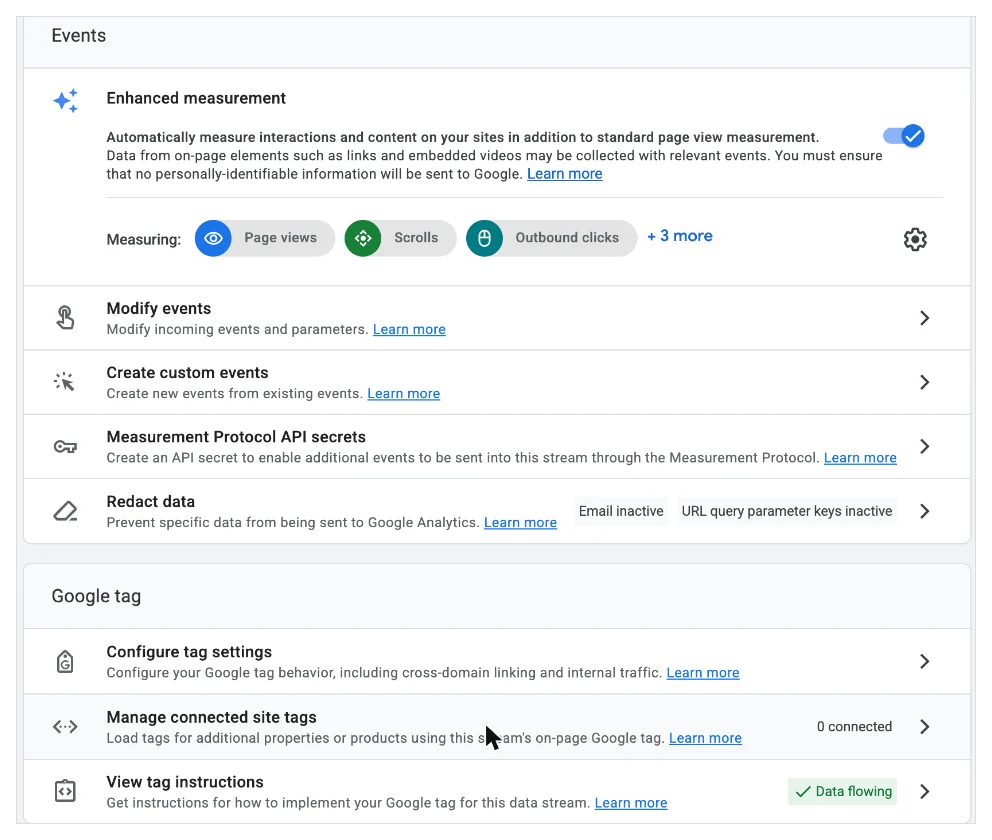The image size is (992, 840).
Task: Click the connected site tags arrows icon
Action: pyautogui.click(x=65, y=727)
